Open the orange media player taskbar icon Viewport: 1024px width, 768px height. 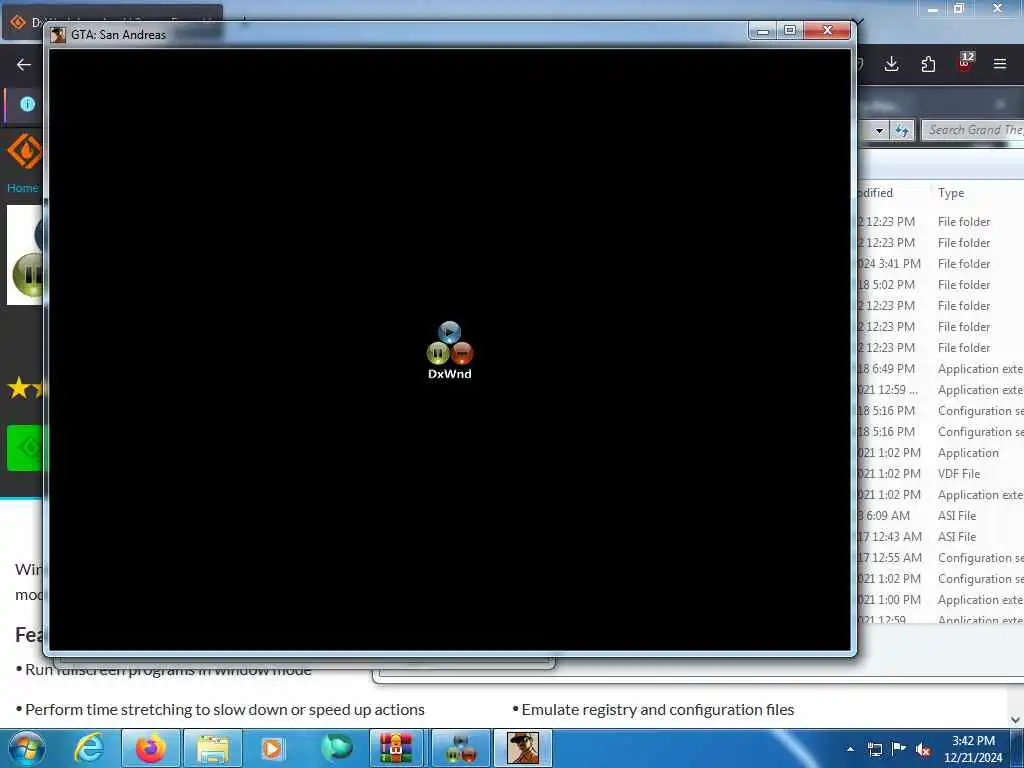272,748
